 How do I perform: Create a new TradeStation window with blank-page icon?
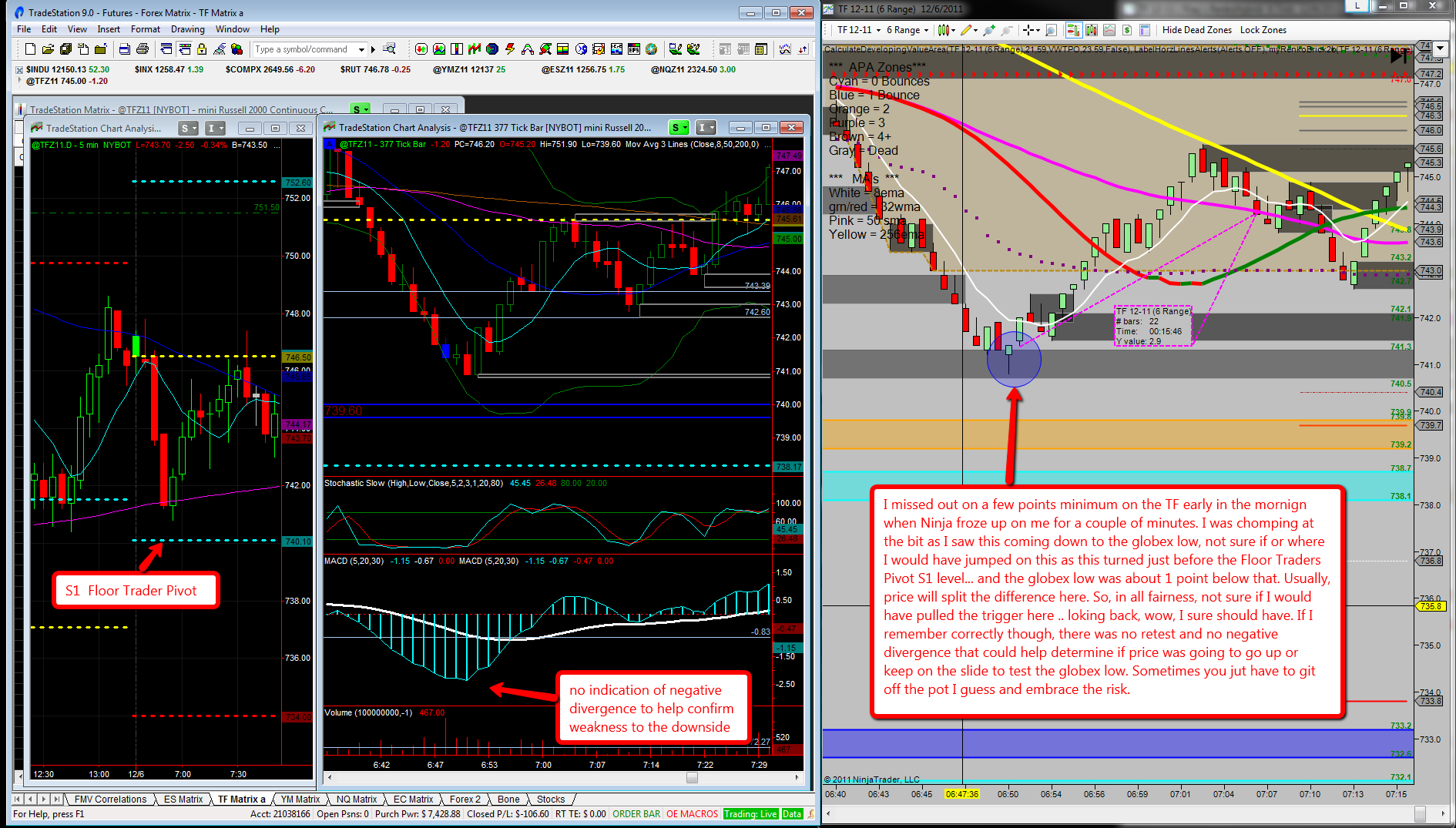pos(30,49)
